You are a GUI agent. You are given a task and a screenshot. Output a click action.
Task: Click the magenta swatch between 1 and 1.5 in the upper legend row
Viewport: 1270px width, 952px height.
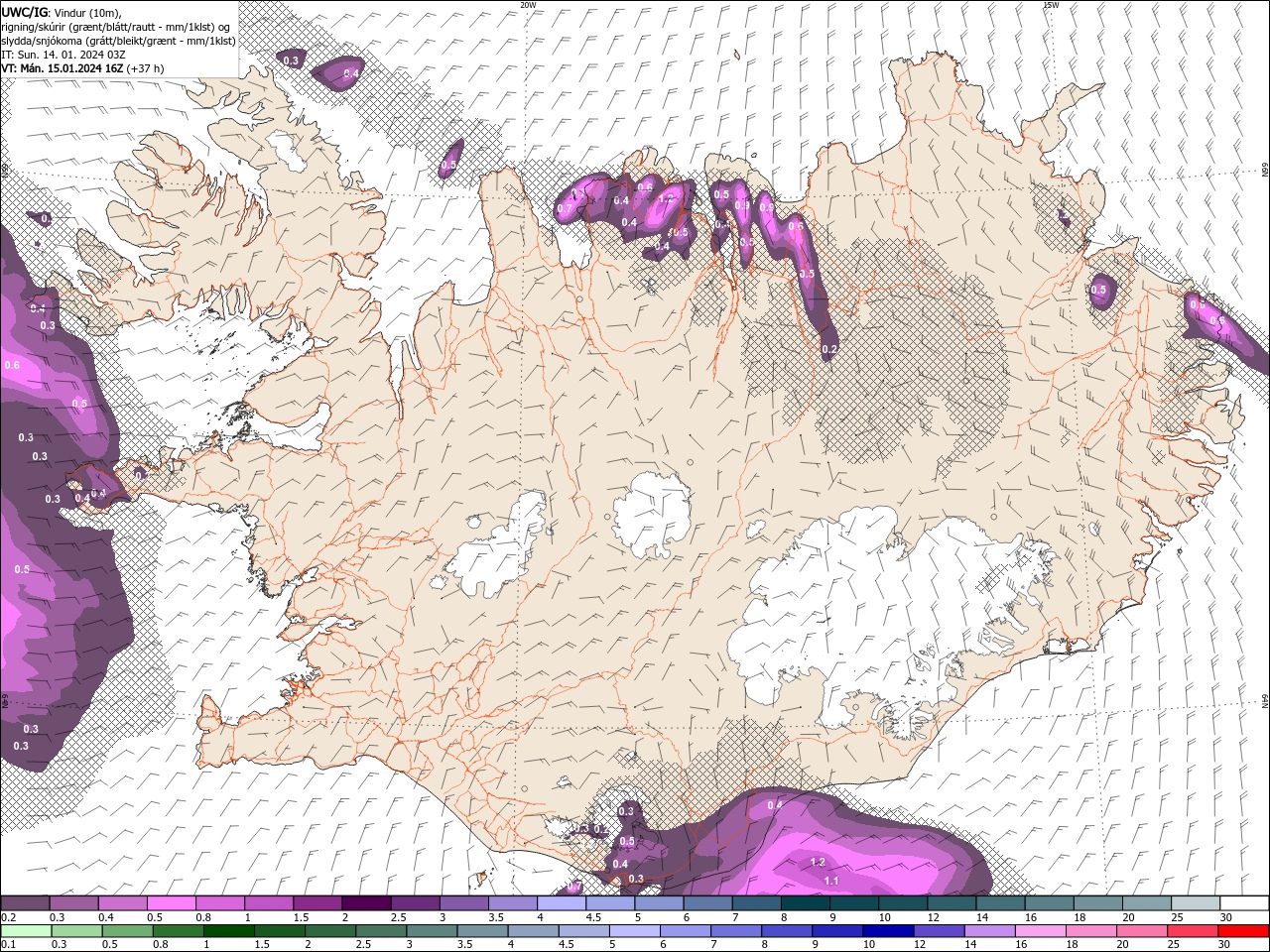pos(269,903)
